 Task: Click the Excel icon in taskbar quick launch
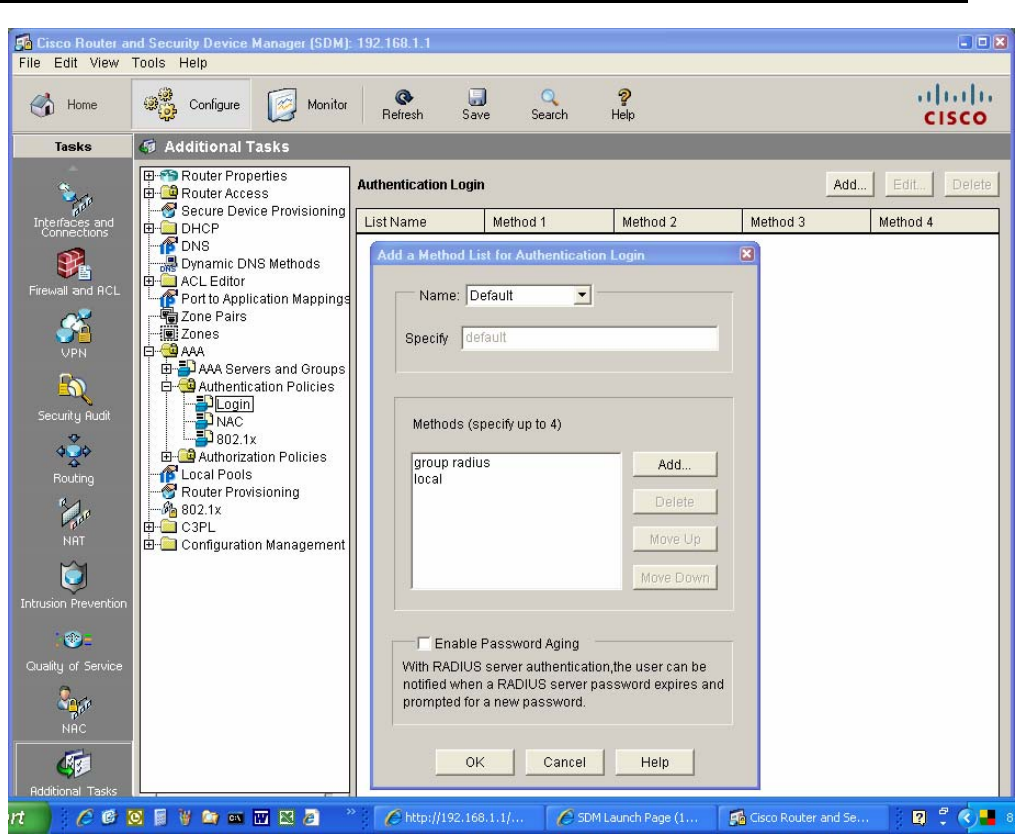286,818
